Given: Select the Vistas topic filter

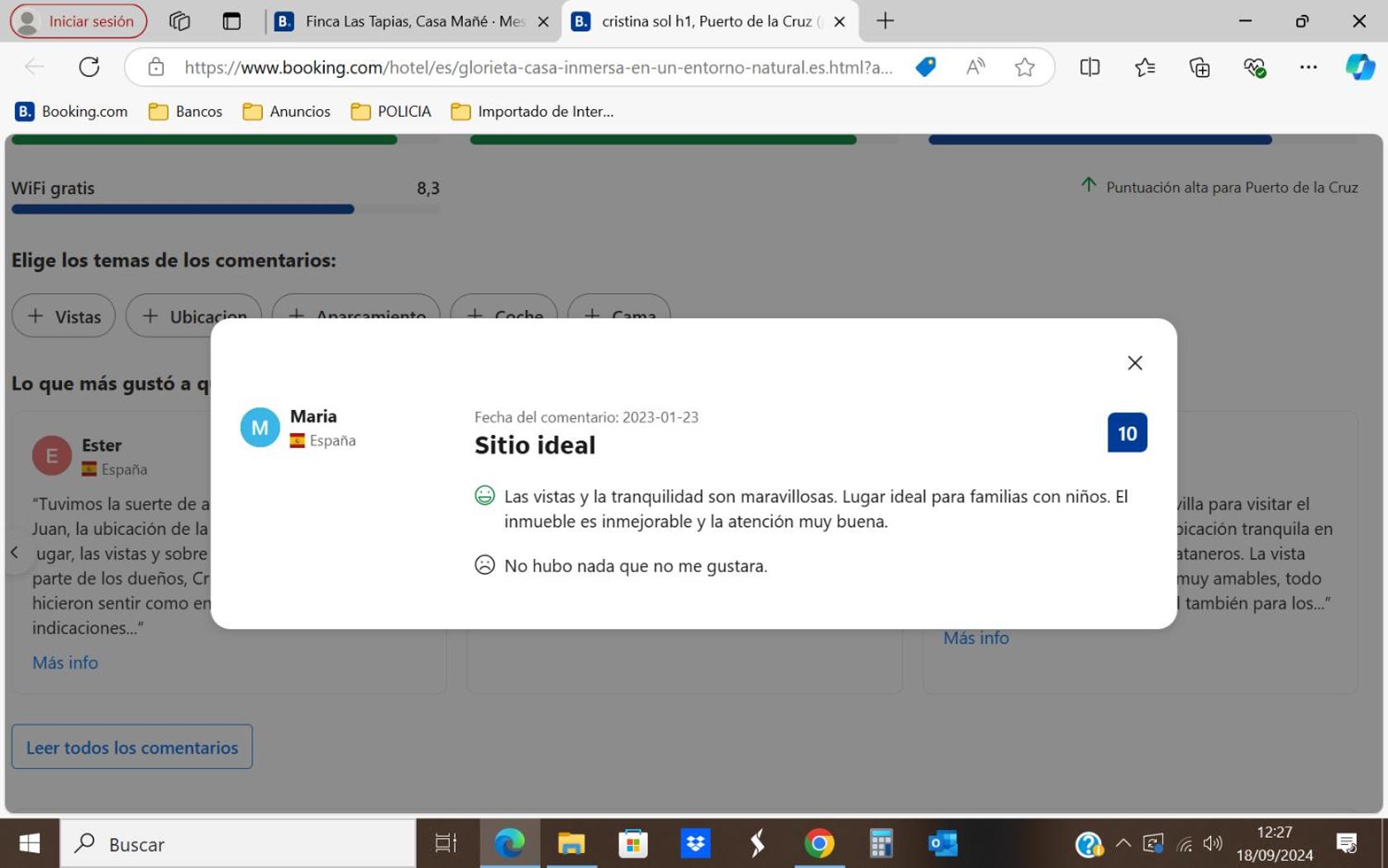Looking at the screenshot, I should pos(64,316).
